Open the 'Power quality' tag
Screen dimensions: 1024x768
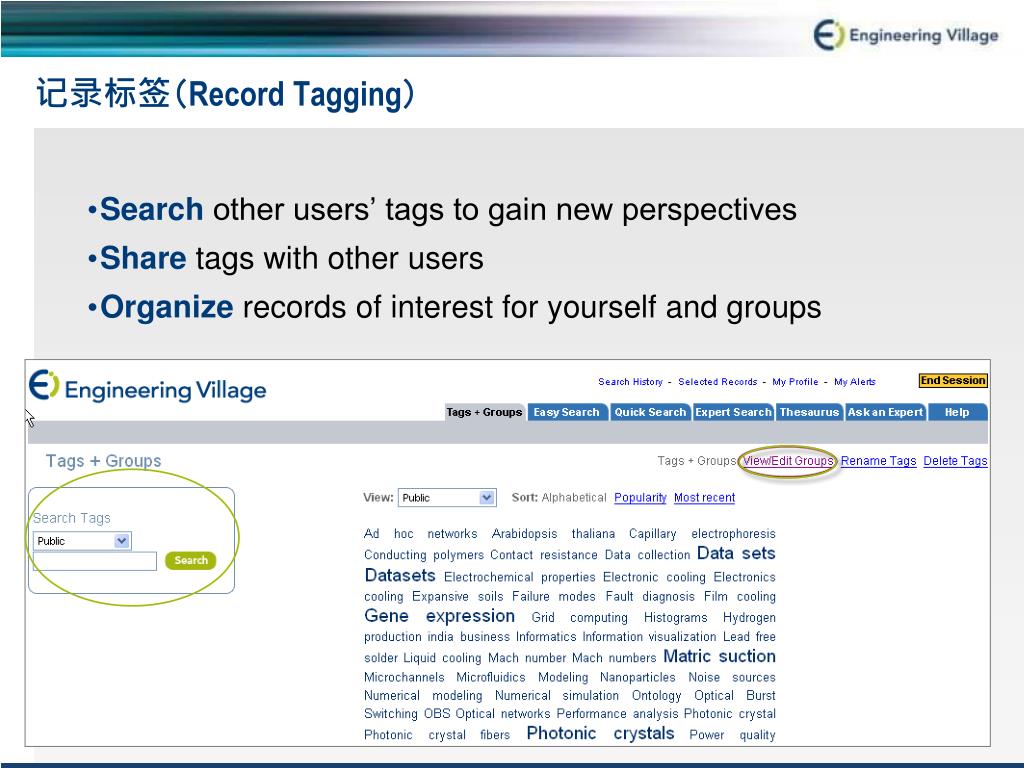(732, 735)
